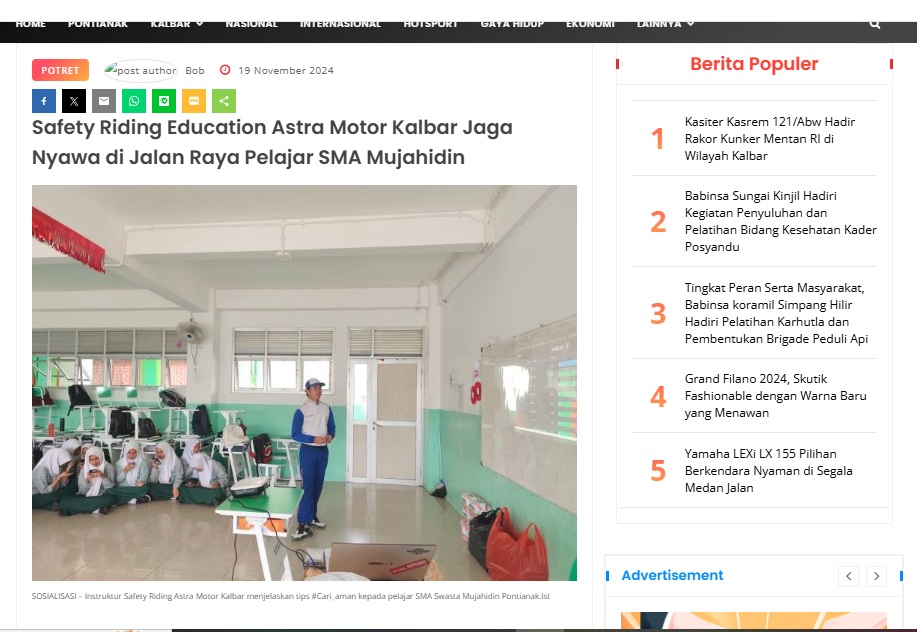Open Babinsa koramil Simpang Hilir article

776,313
